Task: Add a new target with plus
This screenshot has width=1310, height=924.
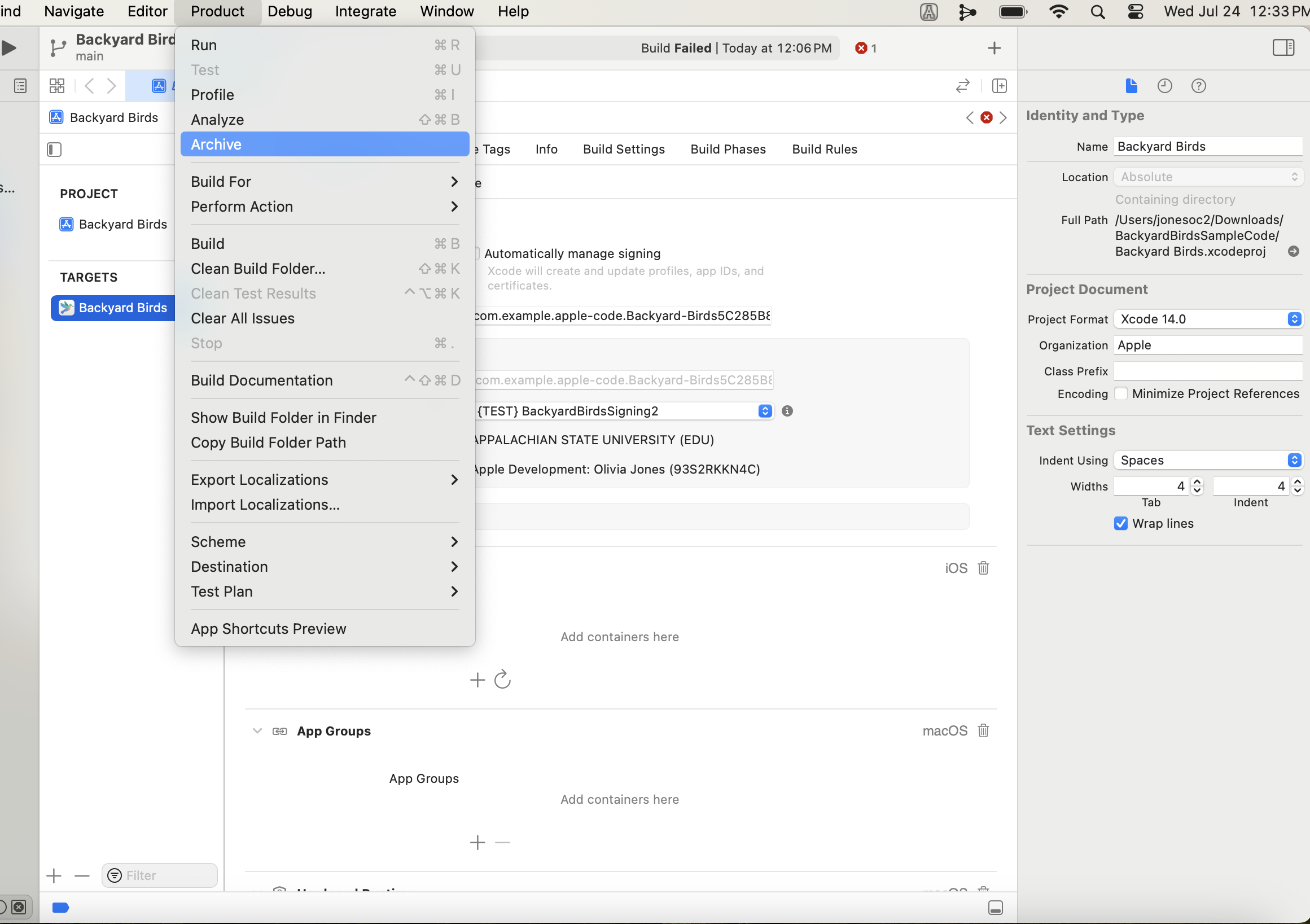Action: [x=54, y=875]
